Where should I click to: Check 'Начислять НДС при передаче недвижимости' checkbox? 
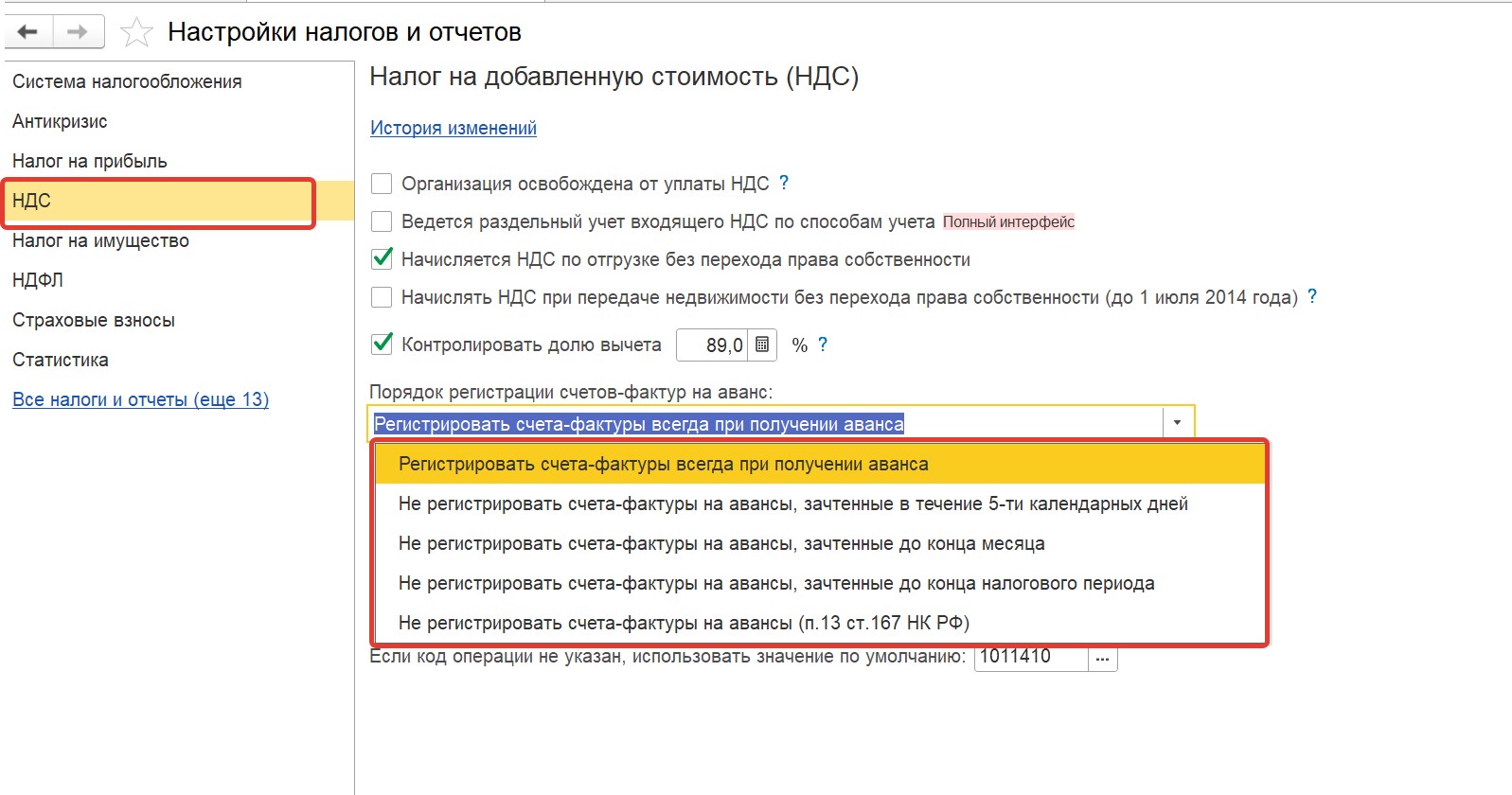click(382, 297)
